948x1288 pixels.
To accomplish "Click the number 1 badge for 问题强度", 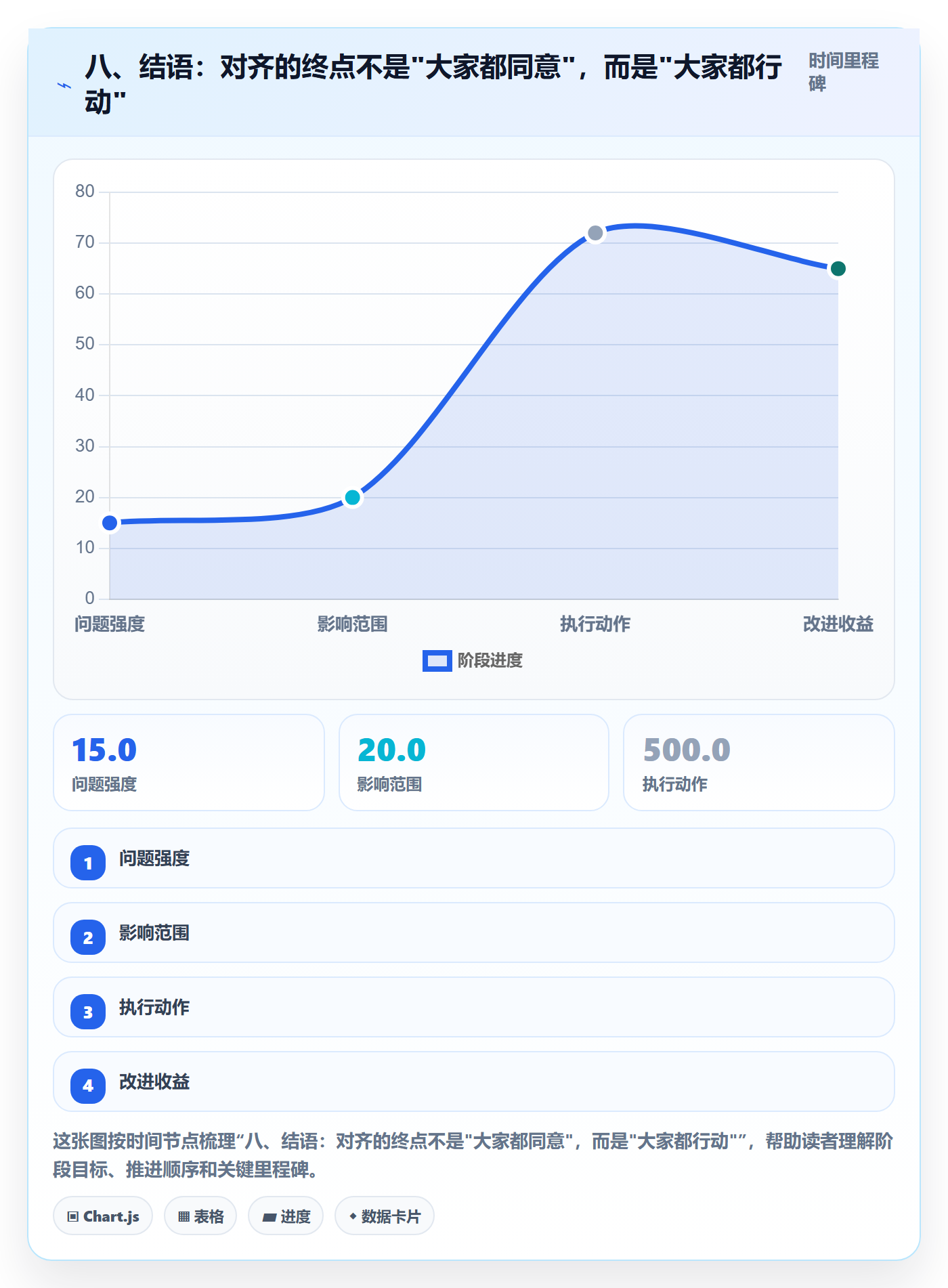I will pos(88,863).
